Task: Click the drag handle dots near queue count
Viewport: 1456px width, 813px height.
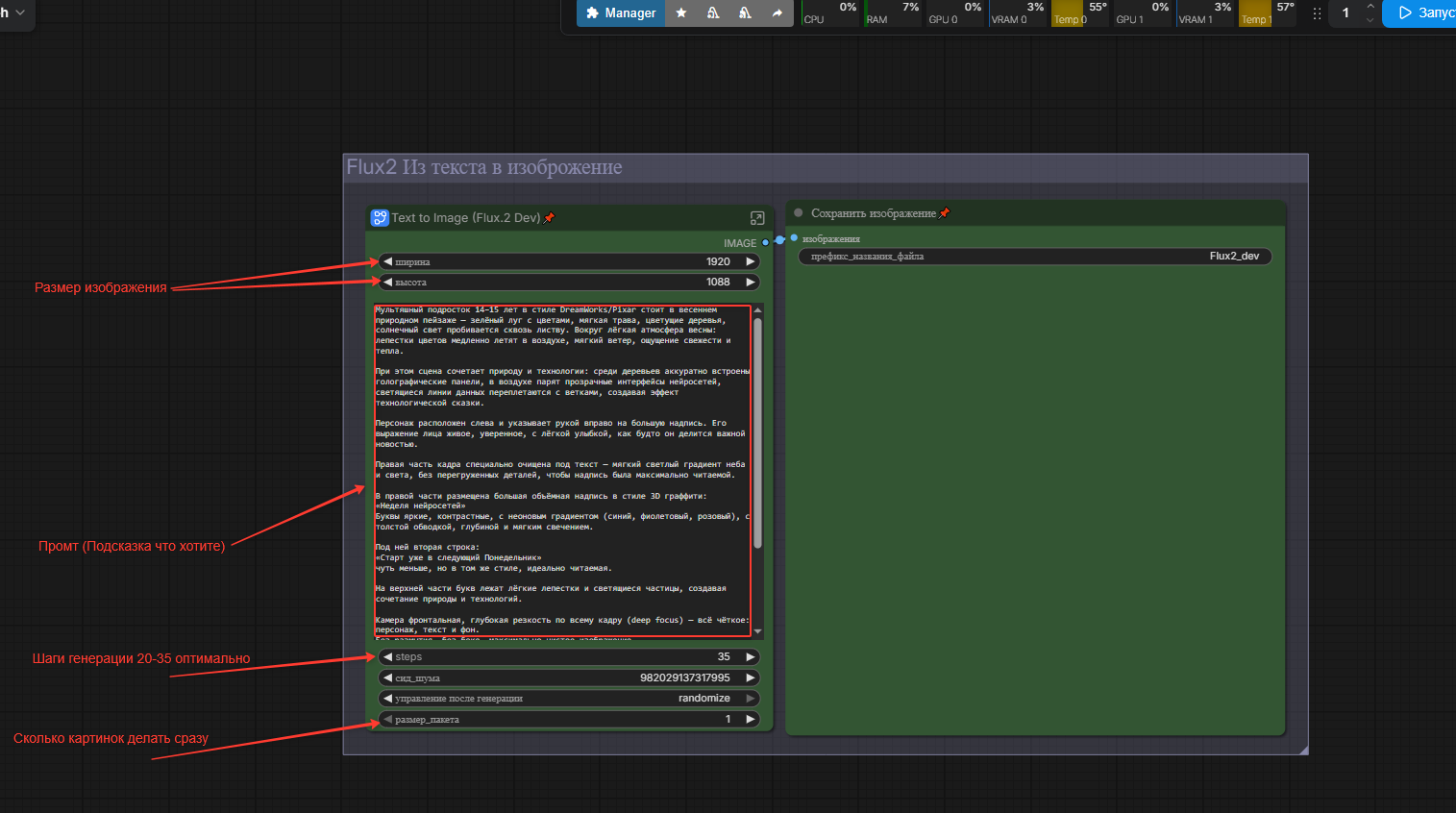Action: coord(1317,13)
